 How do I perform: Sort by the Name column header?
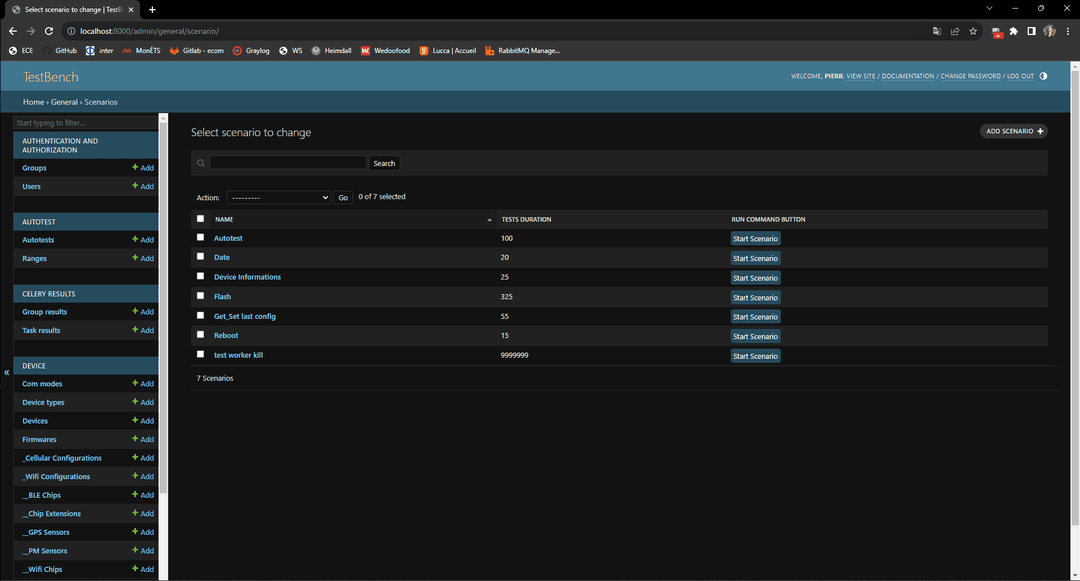pos(224,219)
